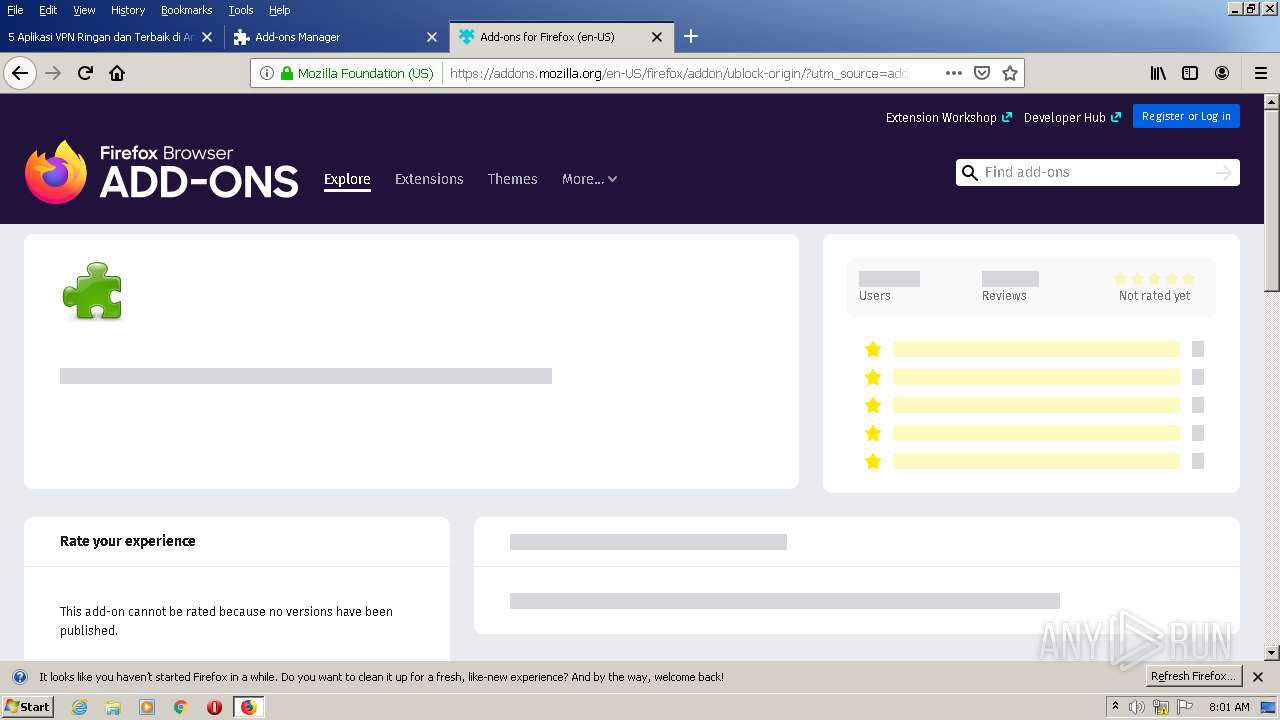The height and width of the screenshot is (720, 1280).
Task: Open the Extension Workshop link
Action: [x=948, y=117]
